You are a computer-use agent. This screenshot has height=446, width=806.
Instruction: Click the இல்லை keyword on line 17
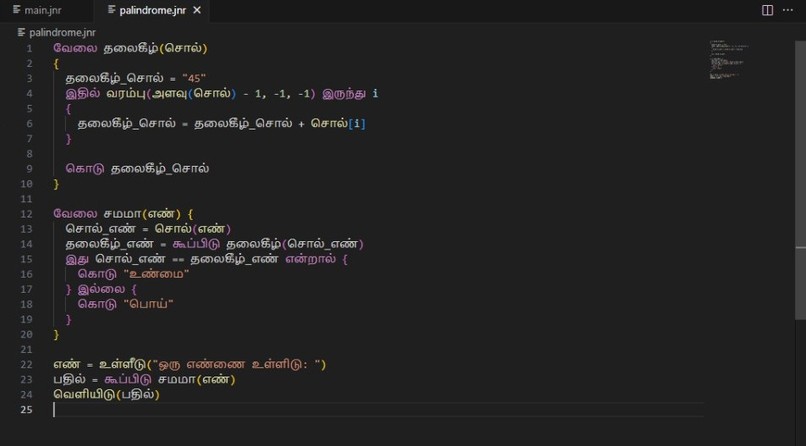(x=101, y=289)
